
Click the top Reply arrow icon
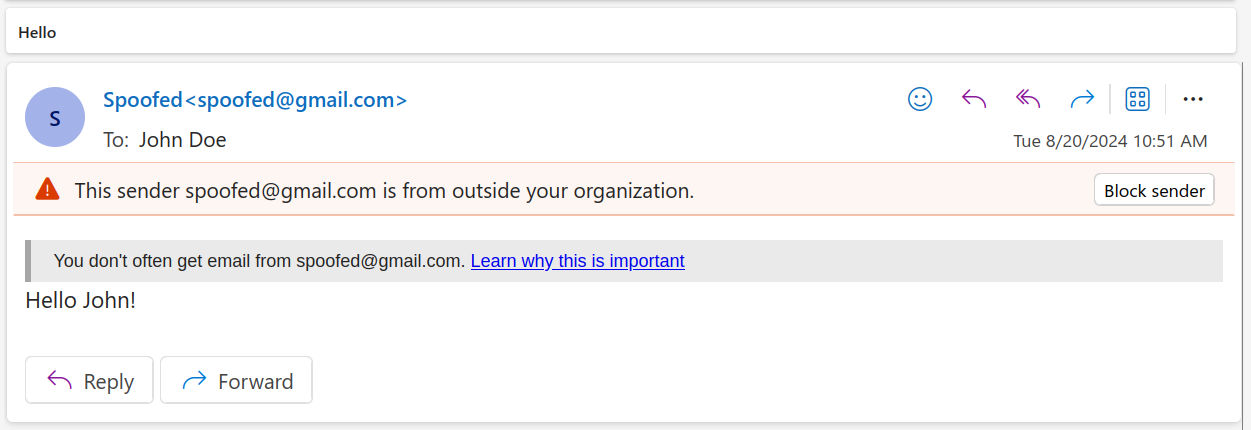[974, 98]
